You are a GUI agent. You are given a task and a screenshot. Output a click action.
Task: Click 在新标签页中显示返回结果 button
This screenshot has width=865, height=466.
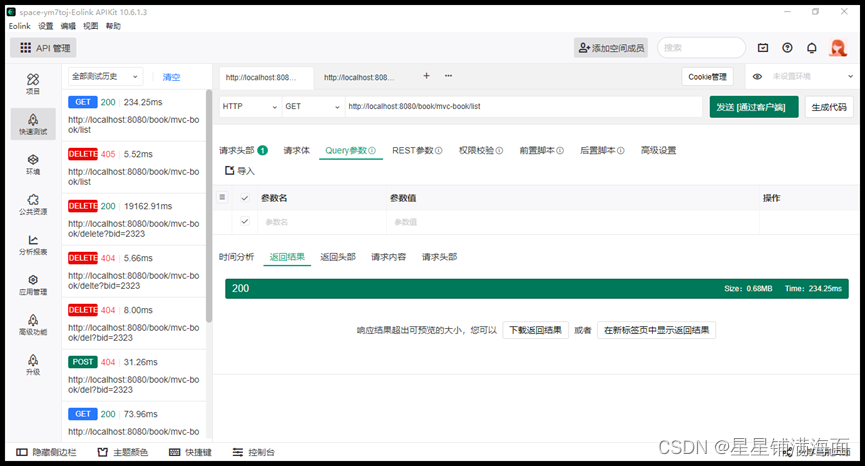[x=656, y=330]
